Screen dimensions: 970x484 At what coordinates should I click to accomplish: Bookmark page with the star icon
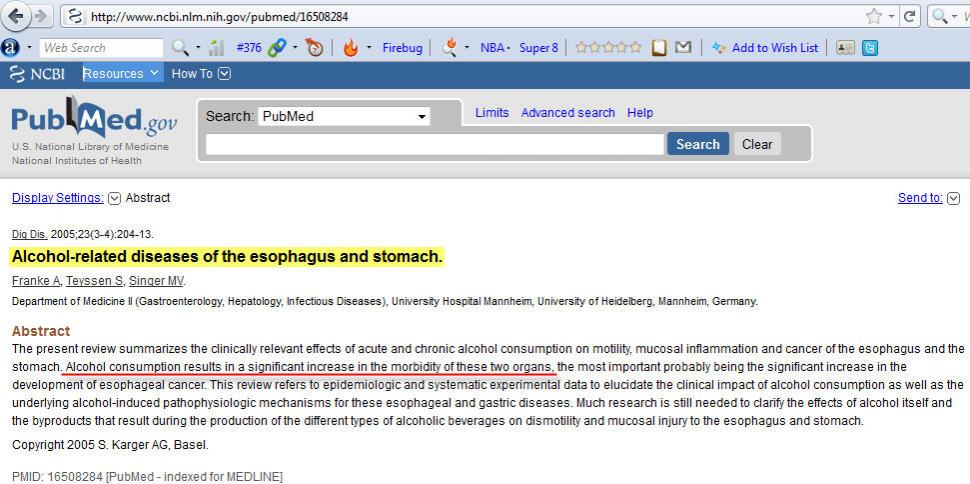874,16
